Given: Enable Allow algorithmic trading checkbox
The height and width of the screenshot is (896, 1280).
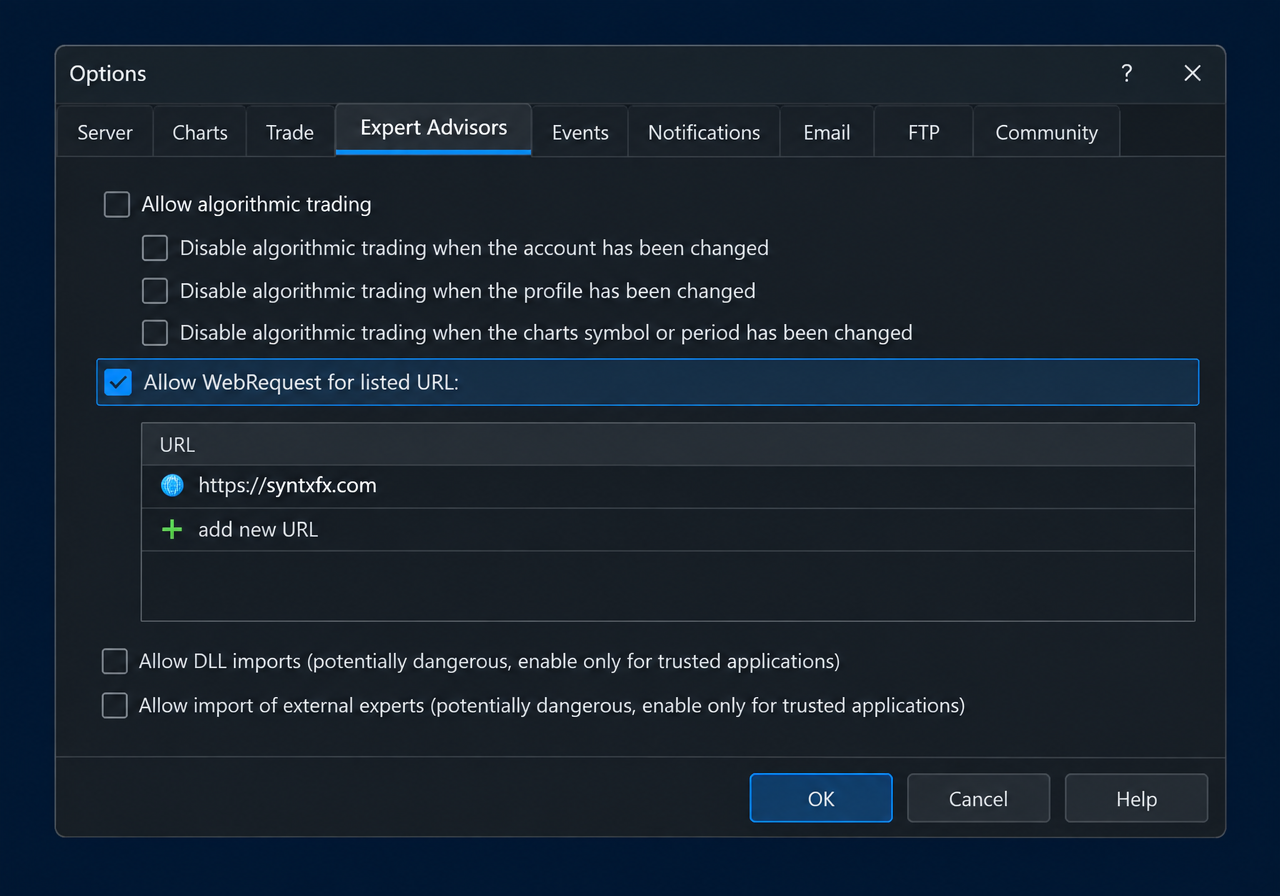Looking at the screenshot, I should 117,205.
